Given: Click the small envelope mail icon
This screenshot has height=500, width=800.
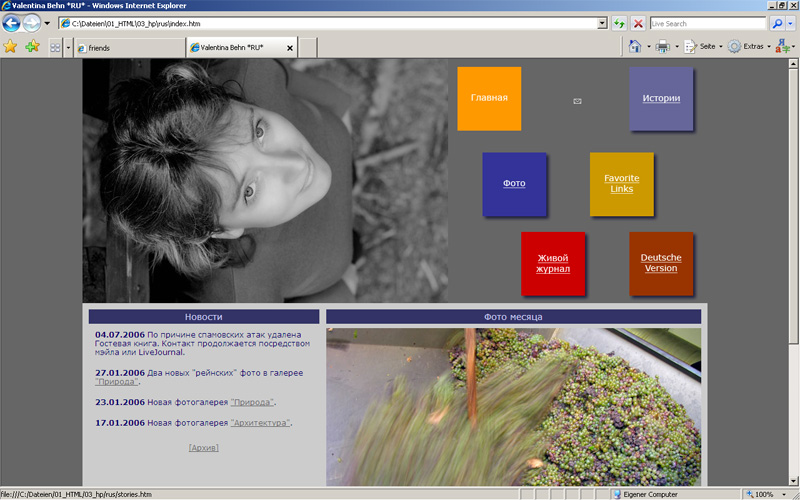Looking at the screenshot, I should click(577, 101).
